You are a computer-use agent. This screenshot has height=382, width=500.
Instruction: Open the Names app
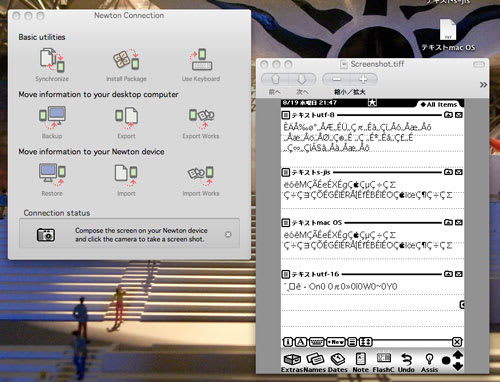[x=315, y=362]
